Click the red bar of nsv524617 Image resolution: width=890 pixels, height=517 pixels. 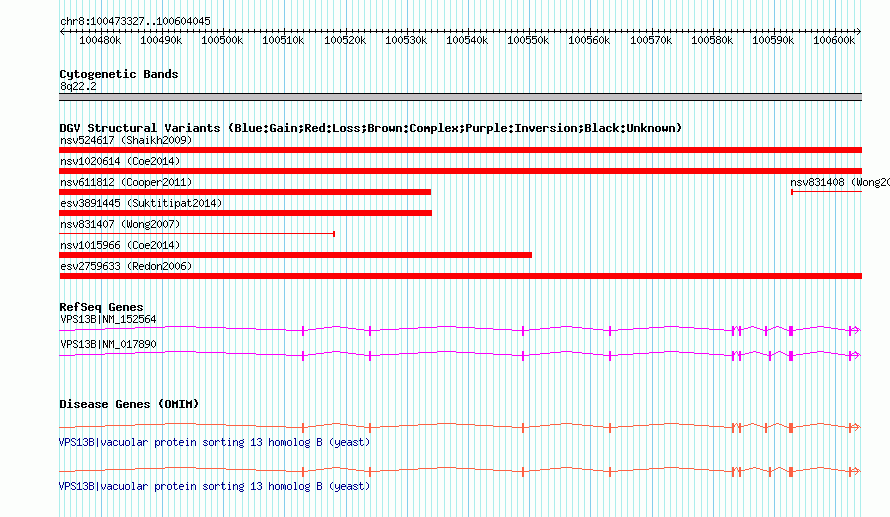[460, 150]
